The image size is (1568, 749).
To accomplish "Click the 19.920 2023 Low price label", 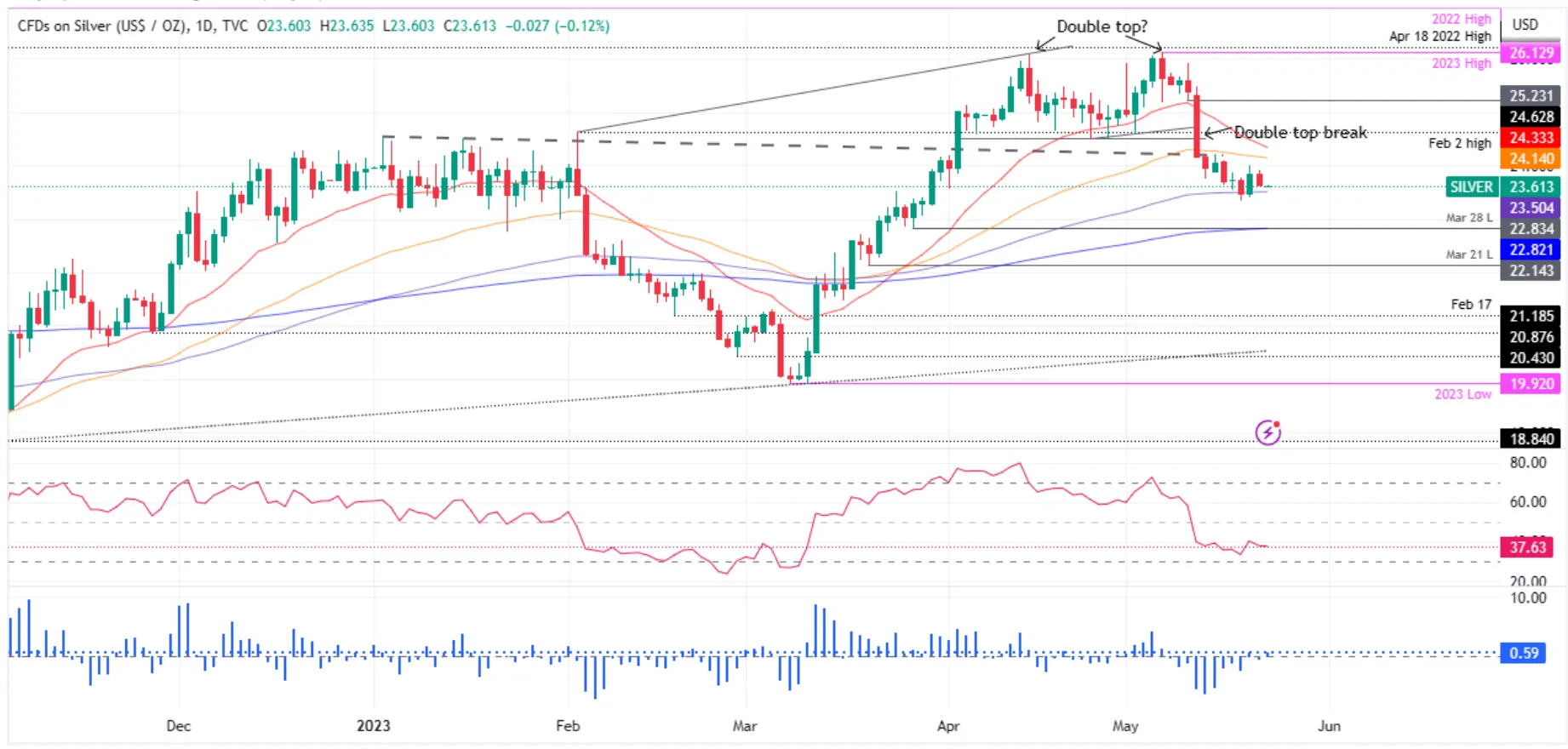I will click(x=1531, y=384).
